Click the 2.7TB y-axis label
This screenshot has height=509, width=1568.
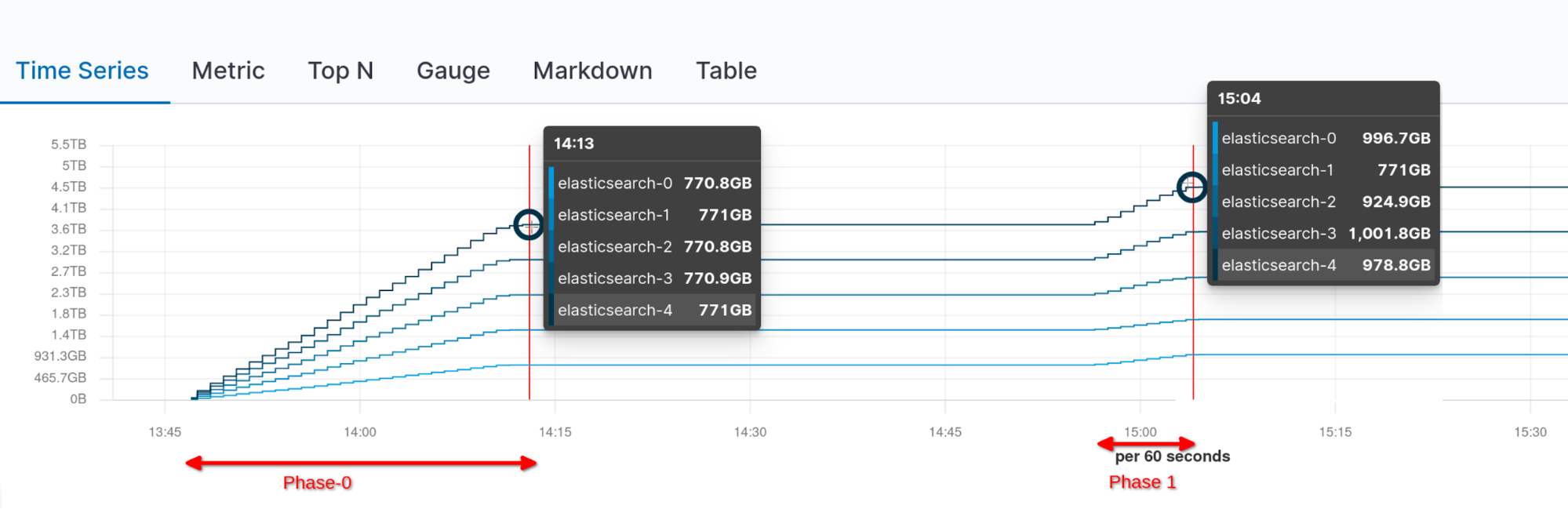pos(68,271)
